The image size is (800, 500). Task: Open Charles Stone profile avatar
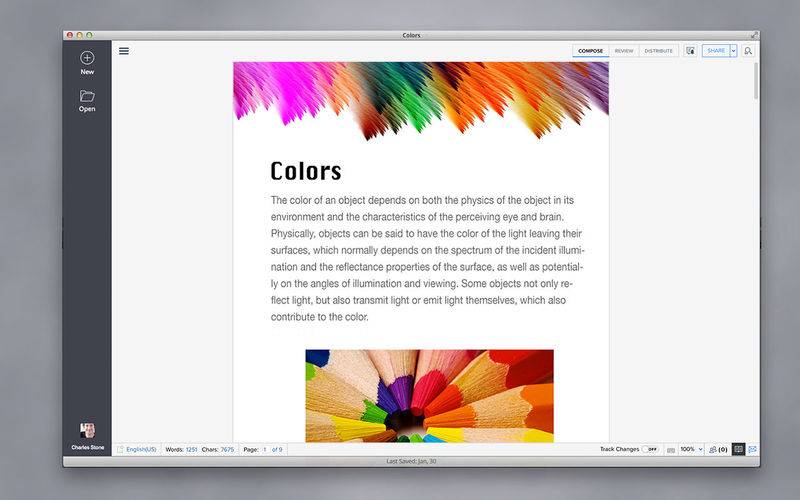click(x=88, y=430)
